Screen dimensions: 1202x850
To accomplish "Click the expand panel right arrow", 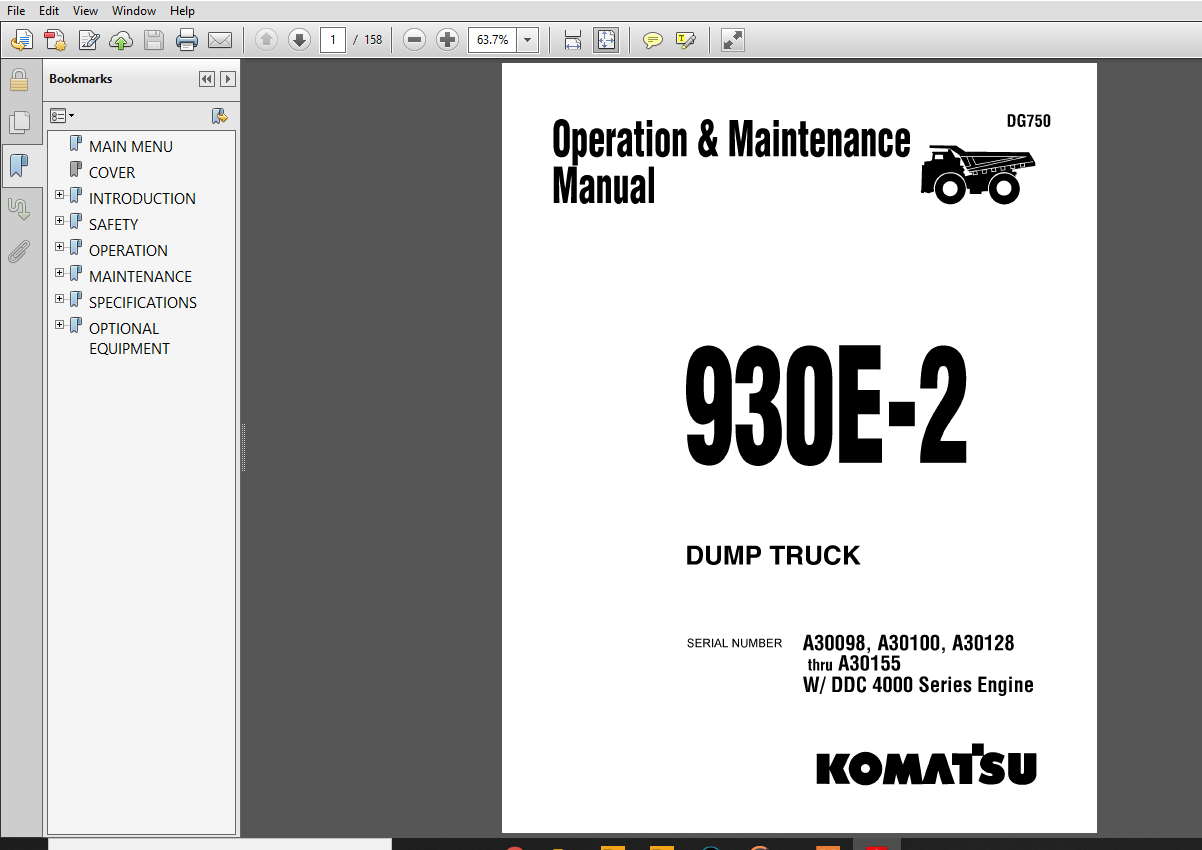I will coord(228,79).
